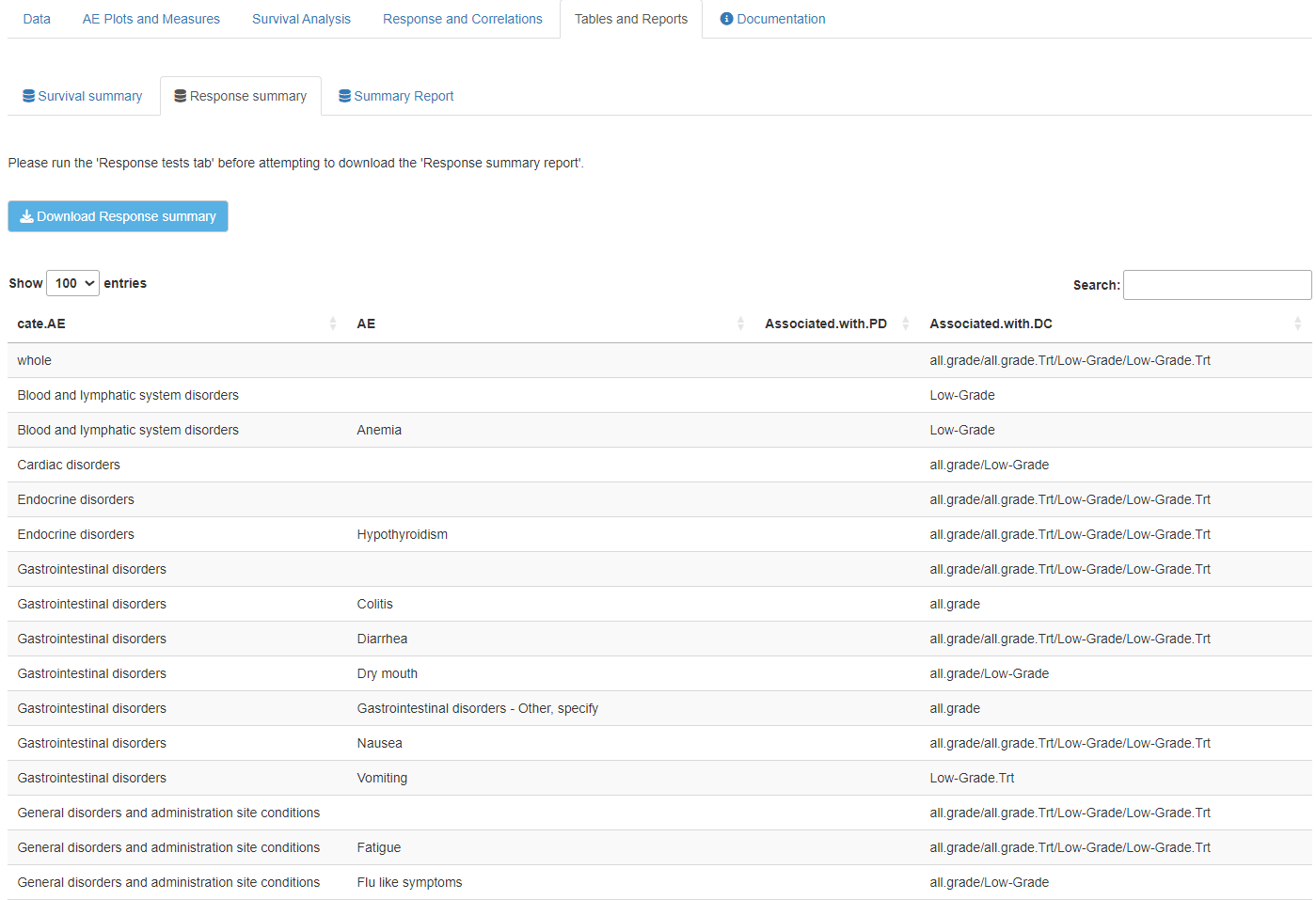
Task: Select the Hypothyroidism row cell
Action: pyautogui.click(x=403, y=534)
